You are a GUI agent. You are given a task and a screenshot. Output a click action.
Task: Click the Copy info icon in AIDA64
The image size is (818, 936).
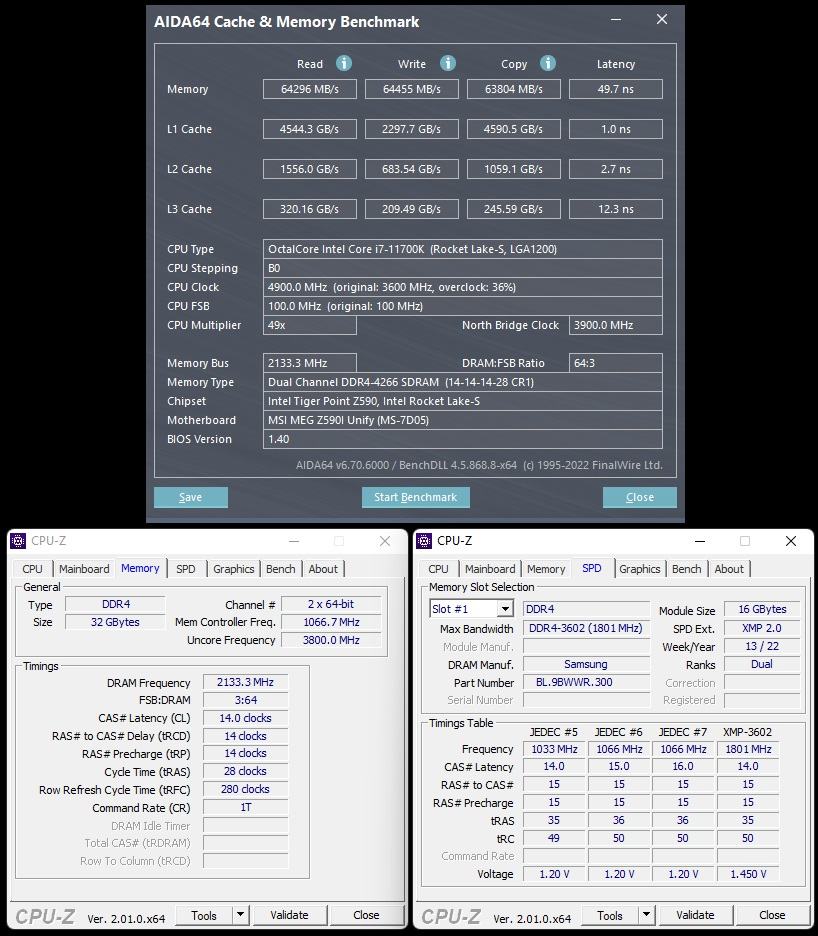548,63
